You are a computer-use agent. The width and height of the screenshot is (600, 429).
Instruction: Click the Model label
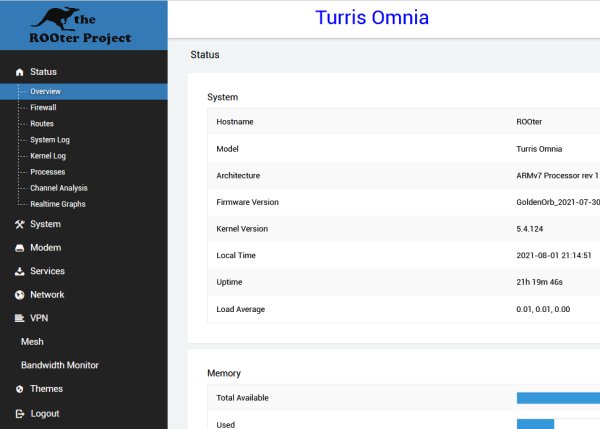click(227, 149)
